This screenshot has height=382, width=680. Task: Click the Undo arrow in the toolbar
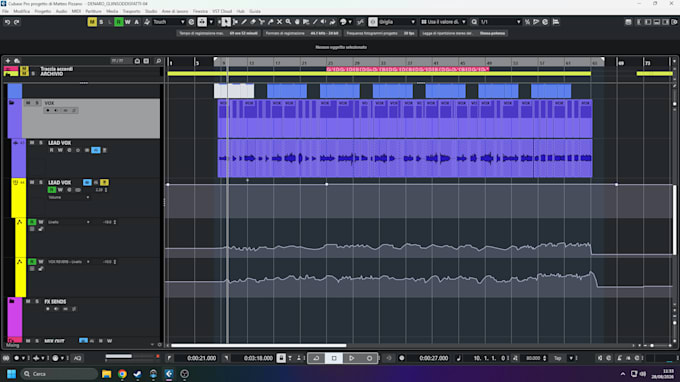coord(7,22)
